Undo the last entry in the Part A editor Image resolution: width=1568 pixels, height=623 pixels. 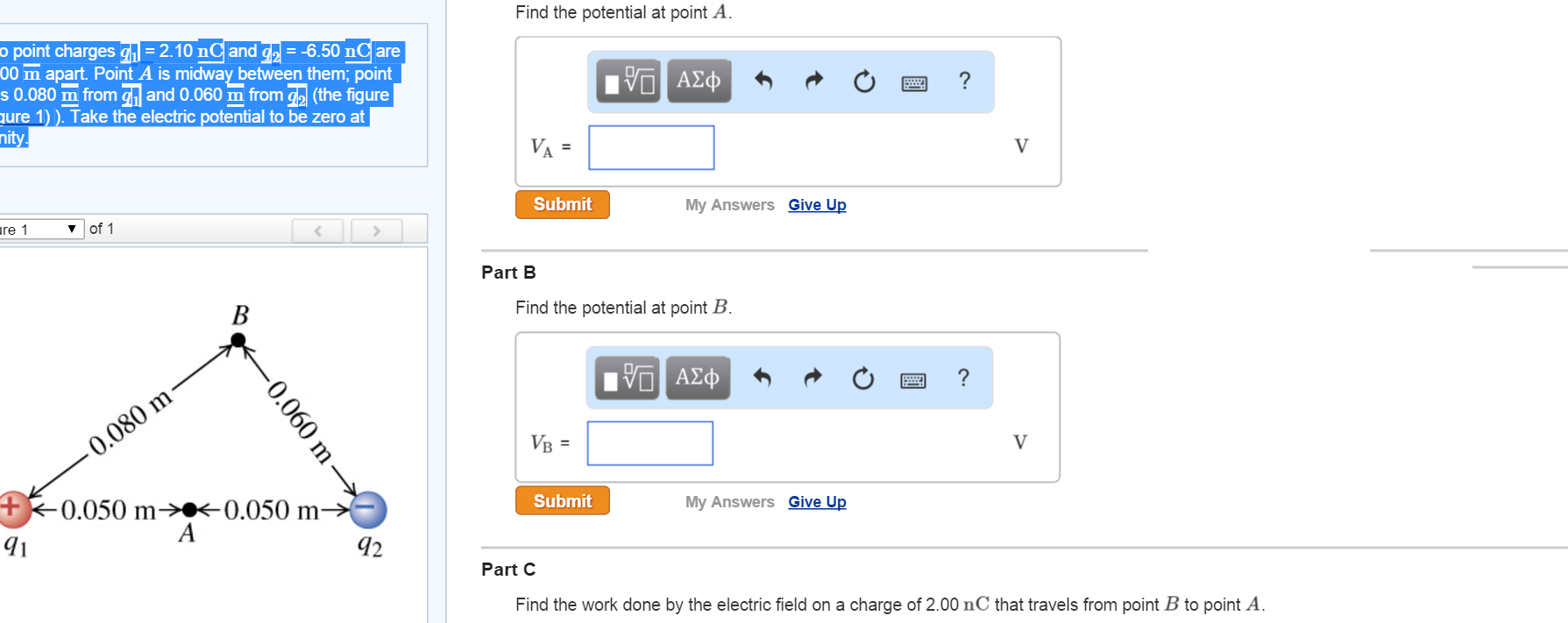pos(763,81)
